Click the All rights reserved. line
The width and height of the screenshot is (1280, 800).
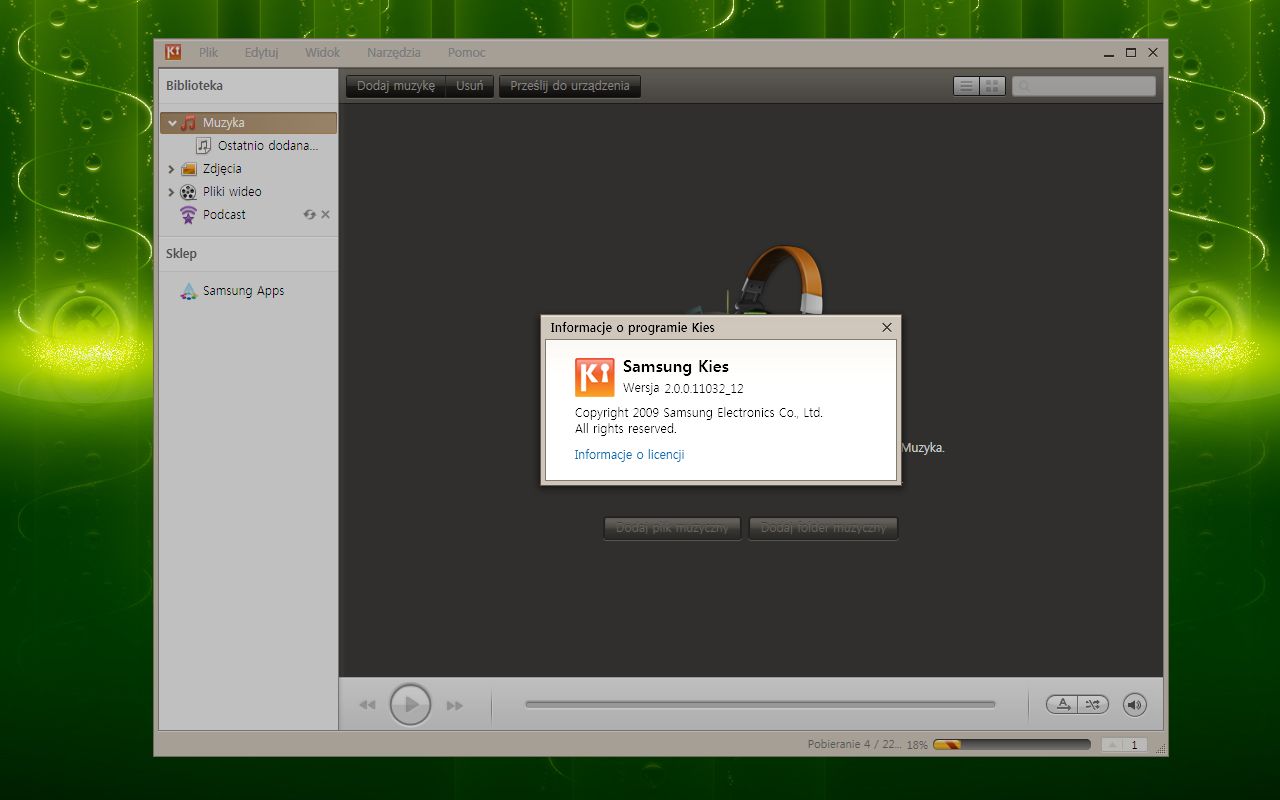(626, 429)
